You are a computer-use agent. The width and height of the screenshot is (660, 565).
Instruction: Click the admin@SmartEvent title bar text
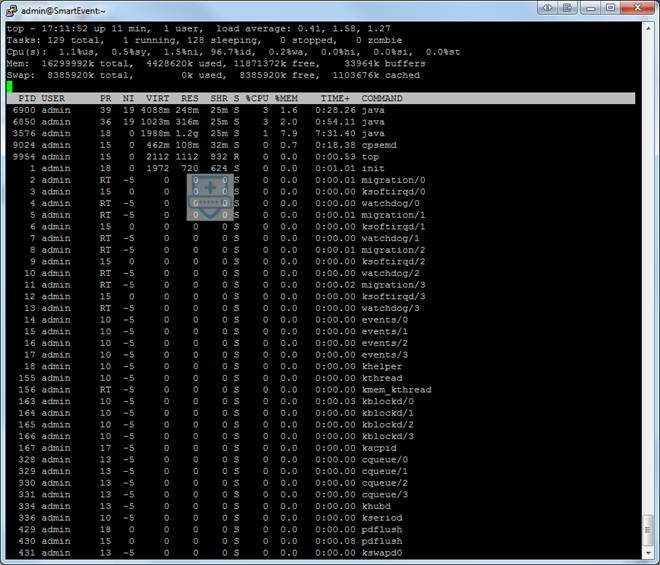pos(63,11)
